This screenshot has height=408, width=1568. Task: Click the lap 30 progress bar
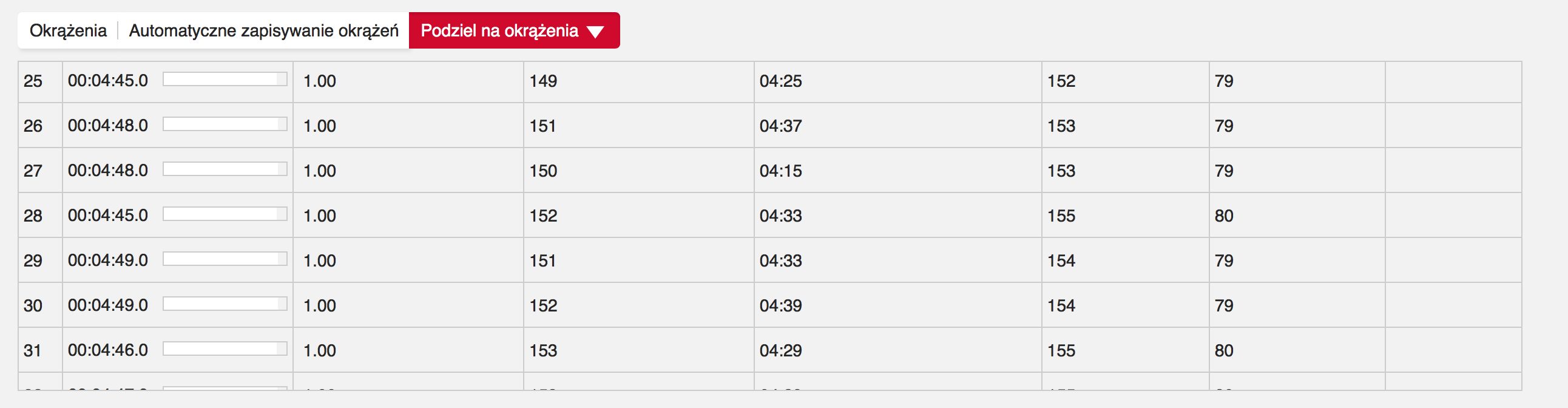click(225, 304)
